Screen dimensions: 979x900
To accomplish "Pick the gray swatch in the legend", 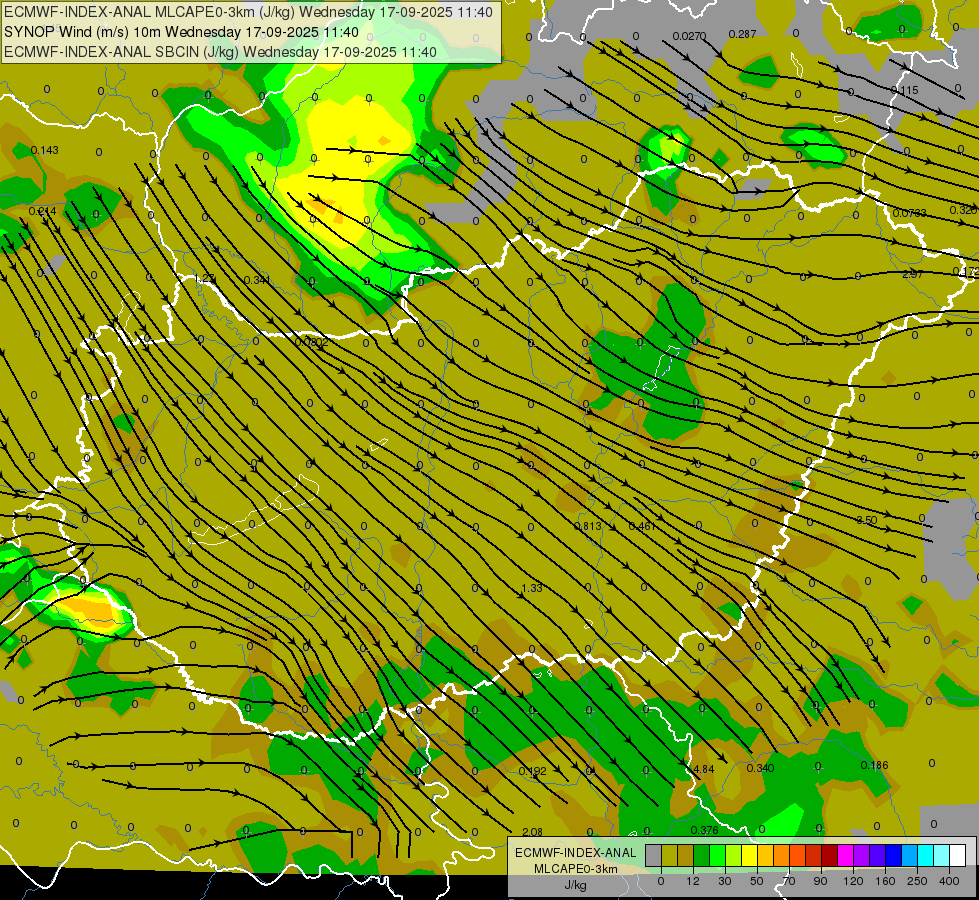I will [x=653, y=856].
